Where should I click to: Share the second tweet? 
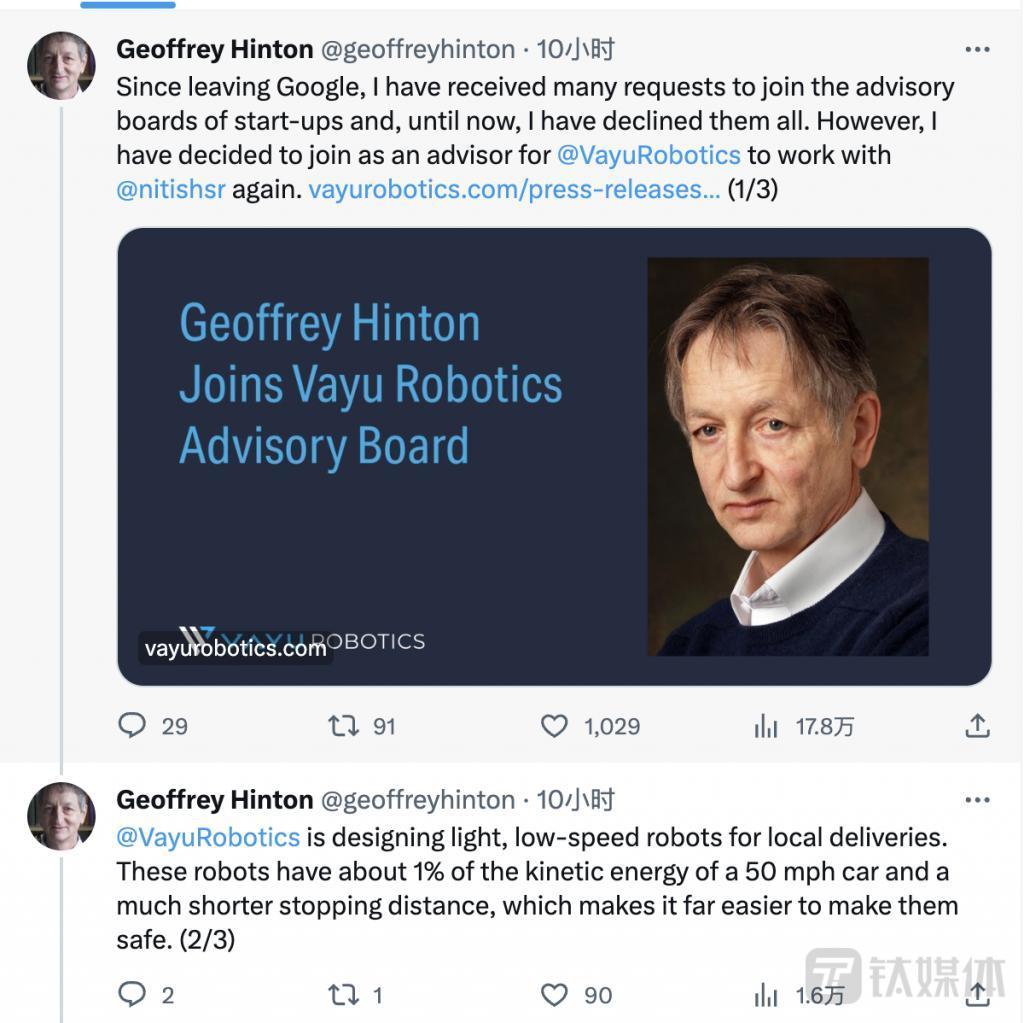pyautogui.click(x=978, y=995)
